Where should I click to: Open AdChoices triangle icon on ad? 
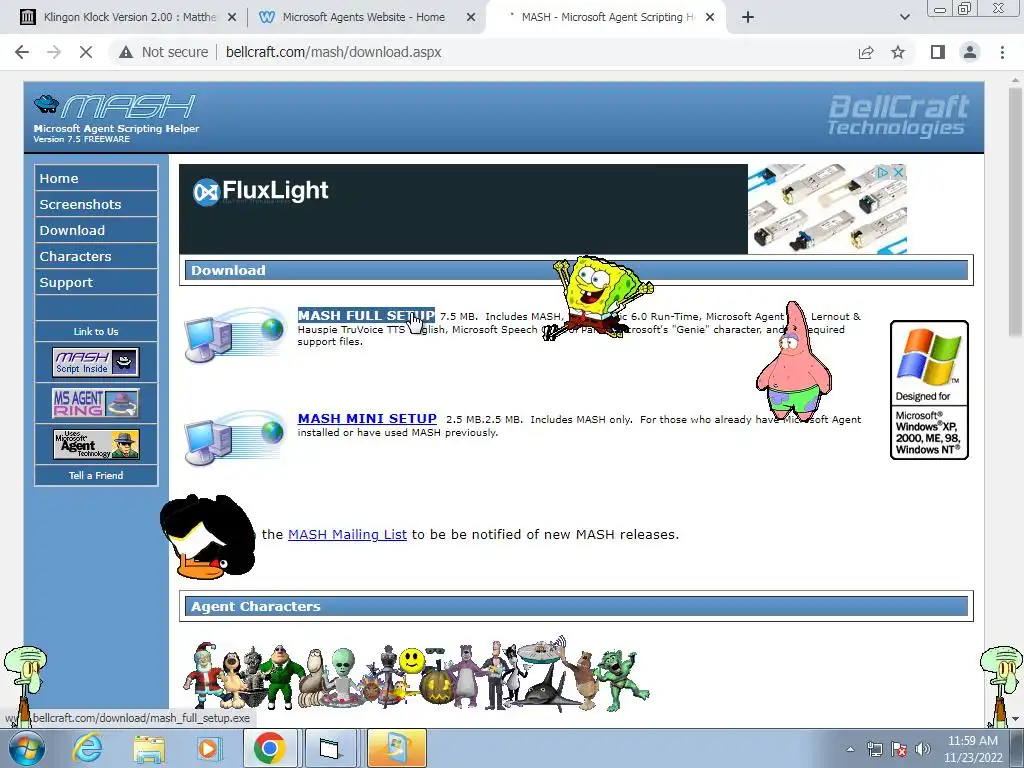pos(883,172)
